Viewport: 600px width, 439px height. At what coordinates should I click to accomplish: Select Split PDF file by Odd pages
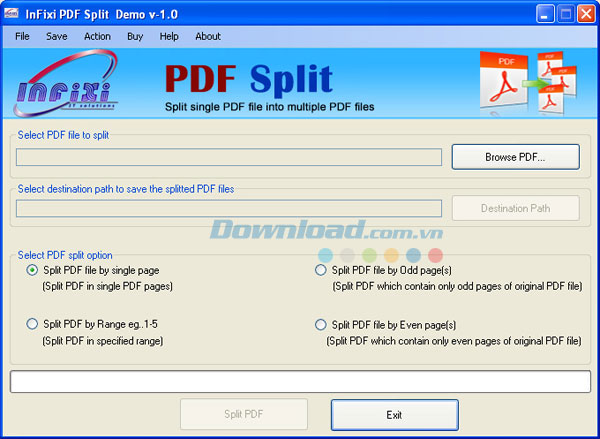[321, 270]
